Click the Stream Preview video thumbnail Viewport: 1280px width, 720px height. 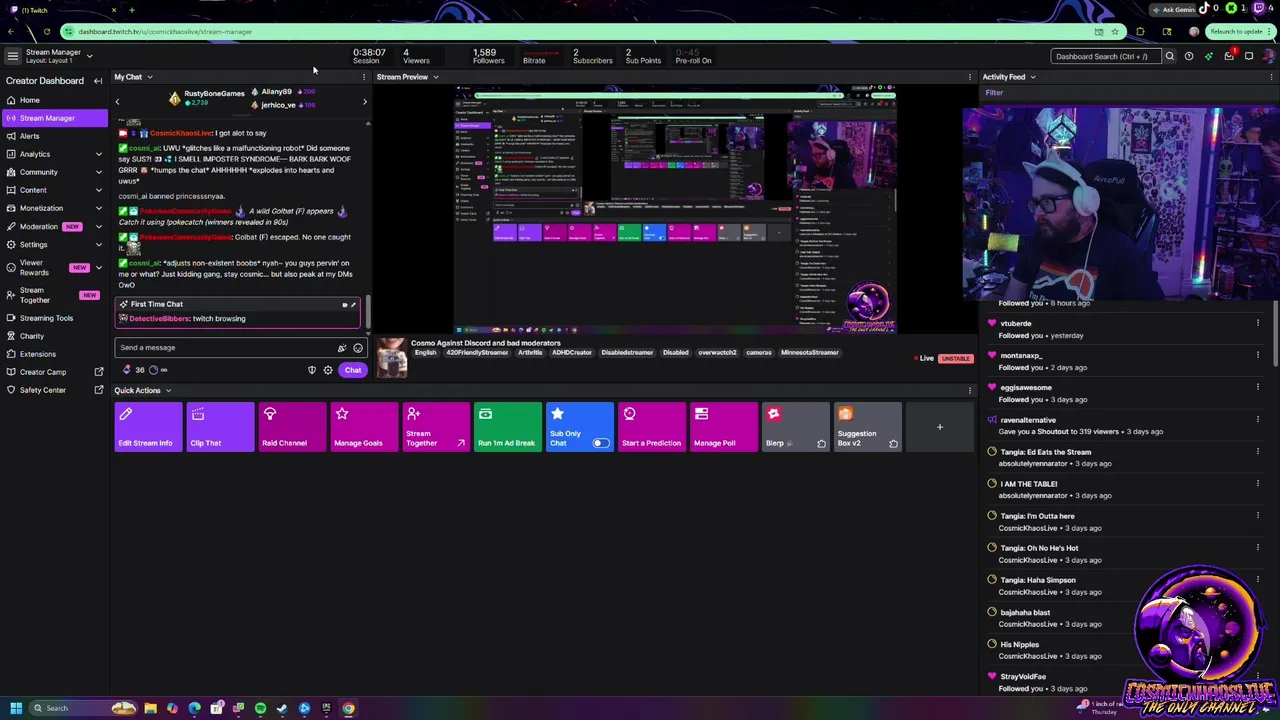point(675,209)
